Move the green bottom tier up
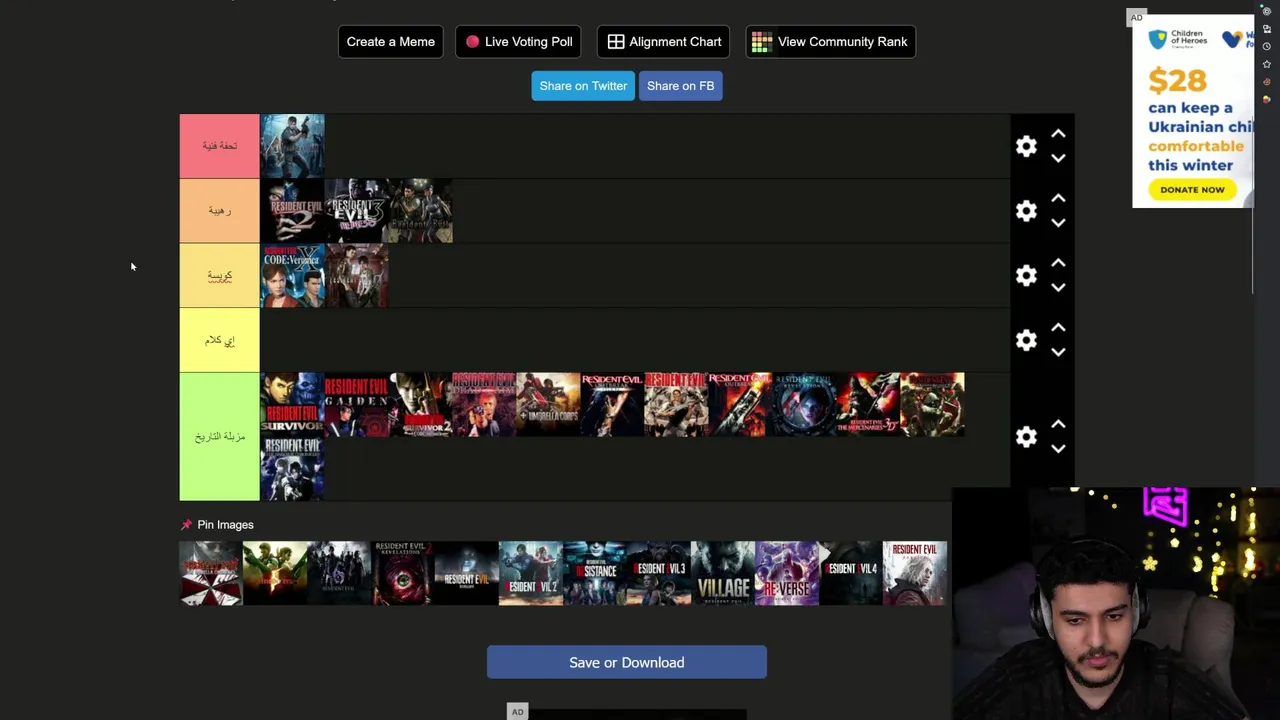Screen dimensions: 1280x720 1058,425
